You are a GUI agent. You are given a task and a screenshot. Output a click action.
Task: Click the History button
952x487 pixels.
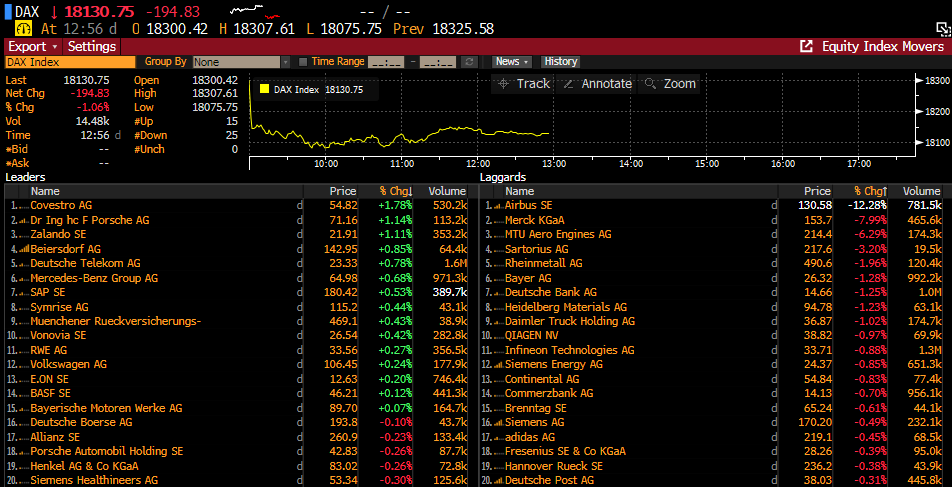pyautogui.click(x=561, y=62)
